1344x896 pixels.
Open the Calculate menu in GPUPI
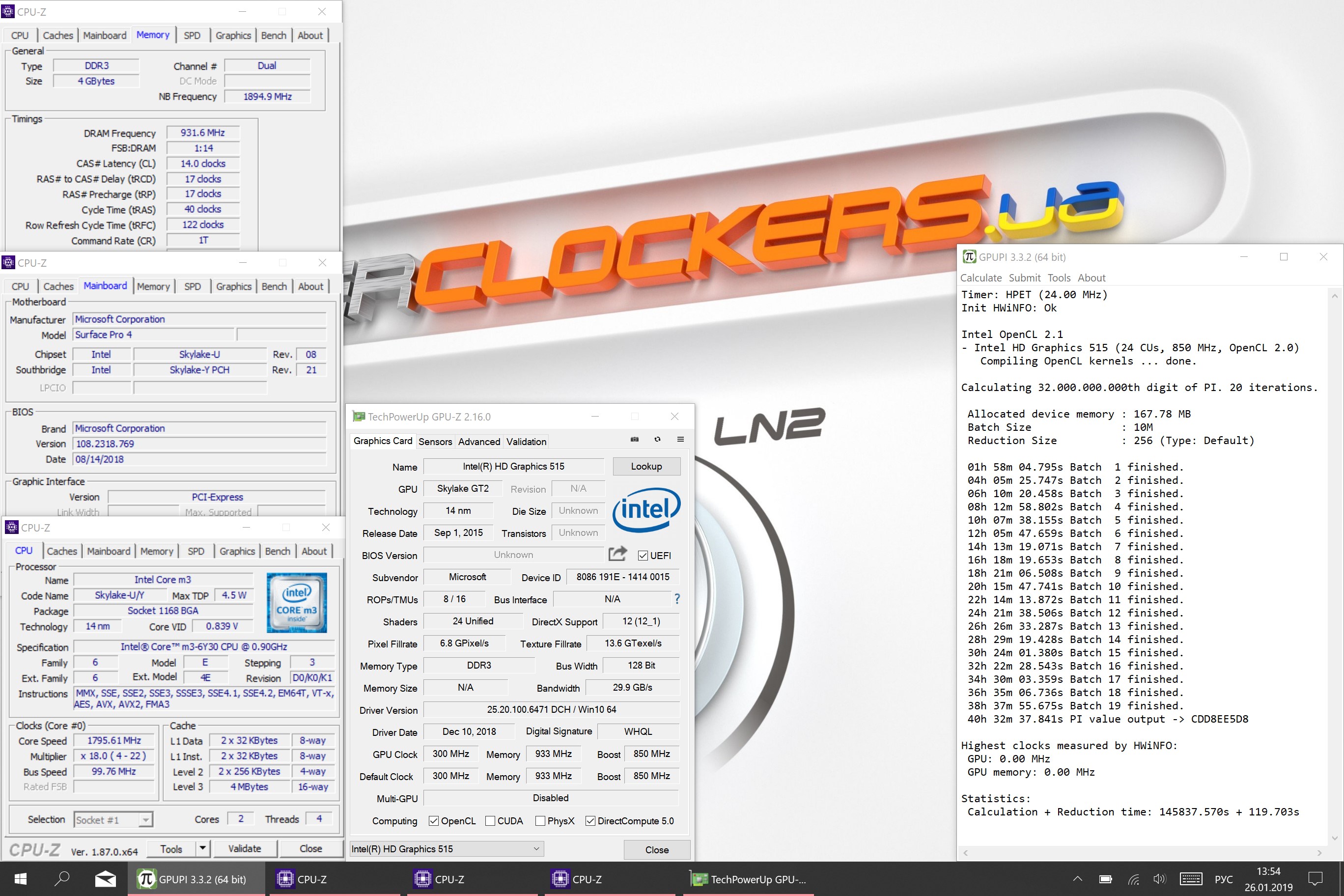coord(980,278)
